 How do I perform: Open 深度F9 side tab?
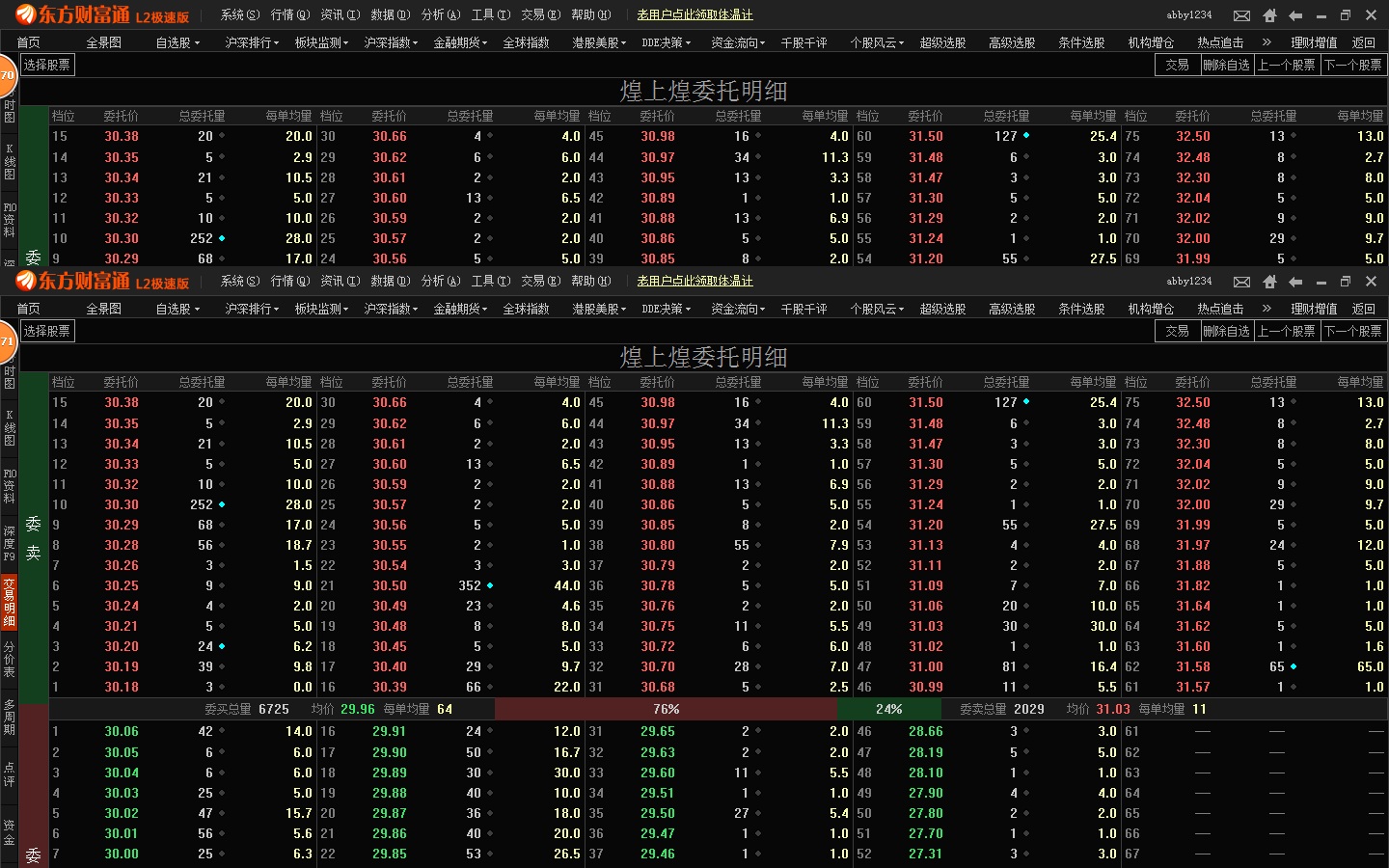(10, 544)
